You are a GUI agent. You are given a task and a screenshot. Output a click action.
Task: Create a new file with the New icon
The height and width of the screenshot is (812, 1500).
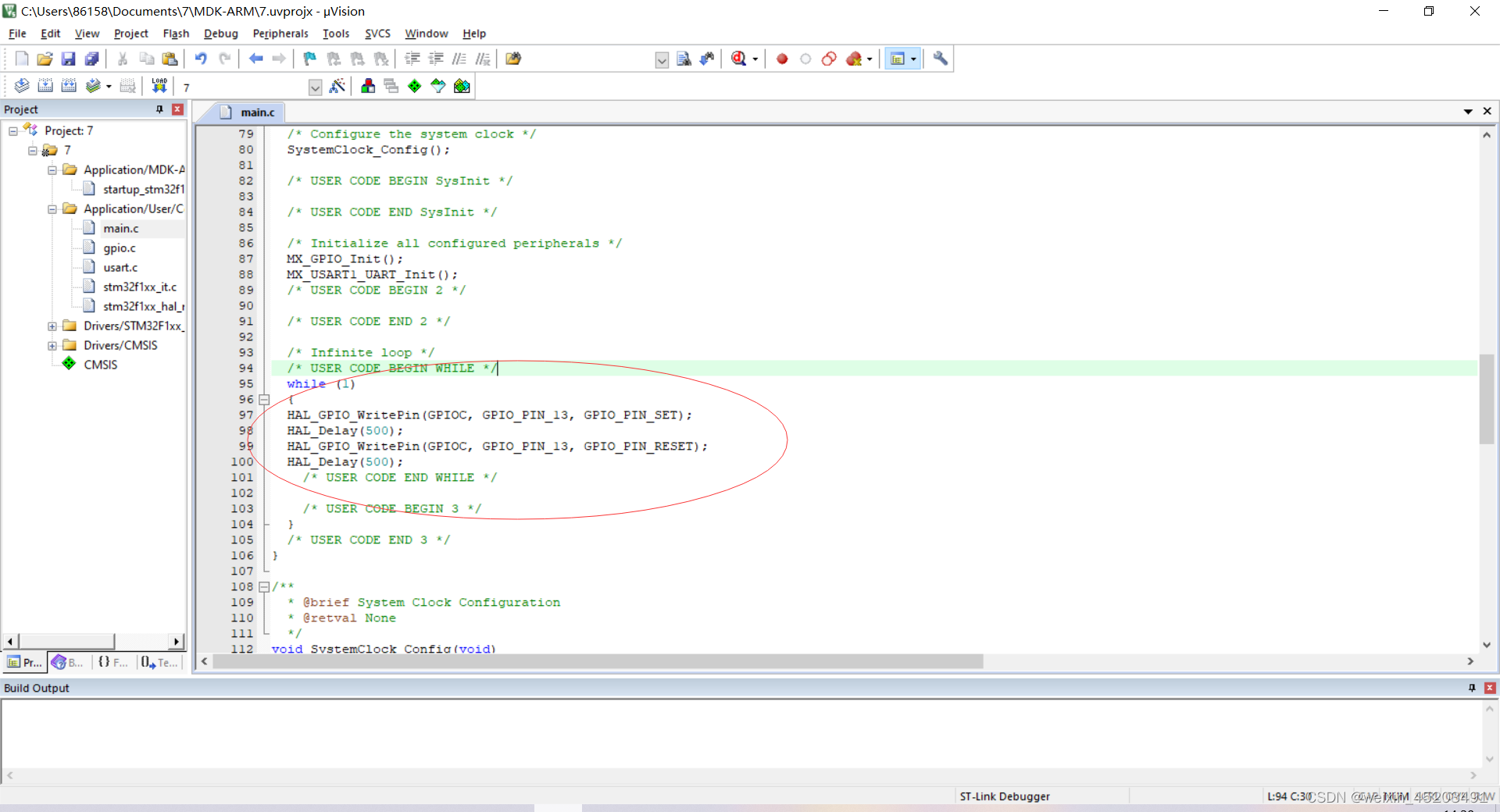pos(22,59)
